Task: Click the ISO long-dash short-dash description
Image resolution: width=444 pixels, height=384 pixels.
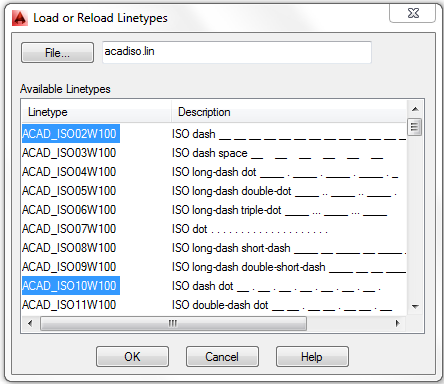Action: coord(289,248)
